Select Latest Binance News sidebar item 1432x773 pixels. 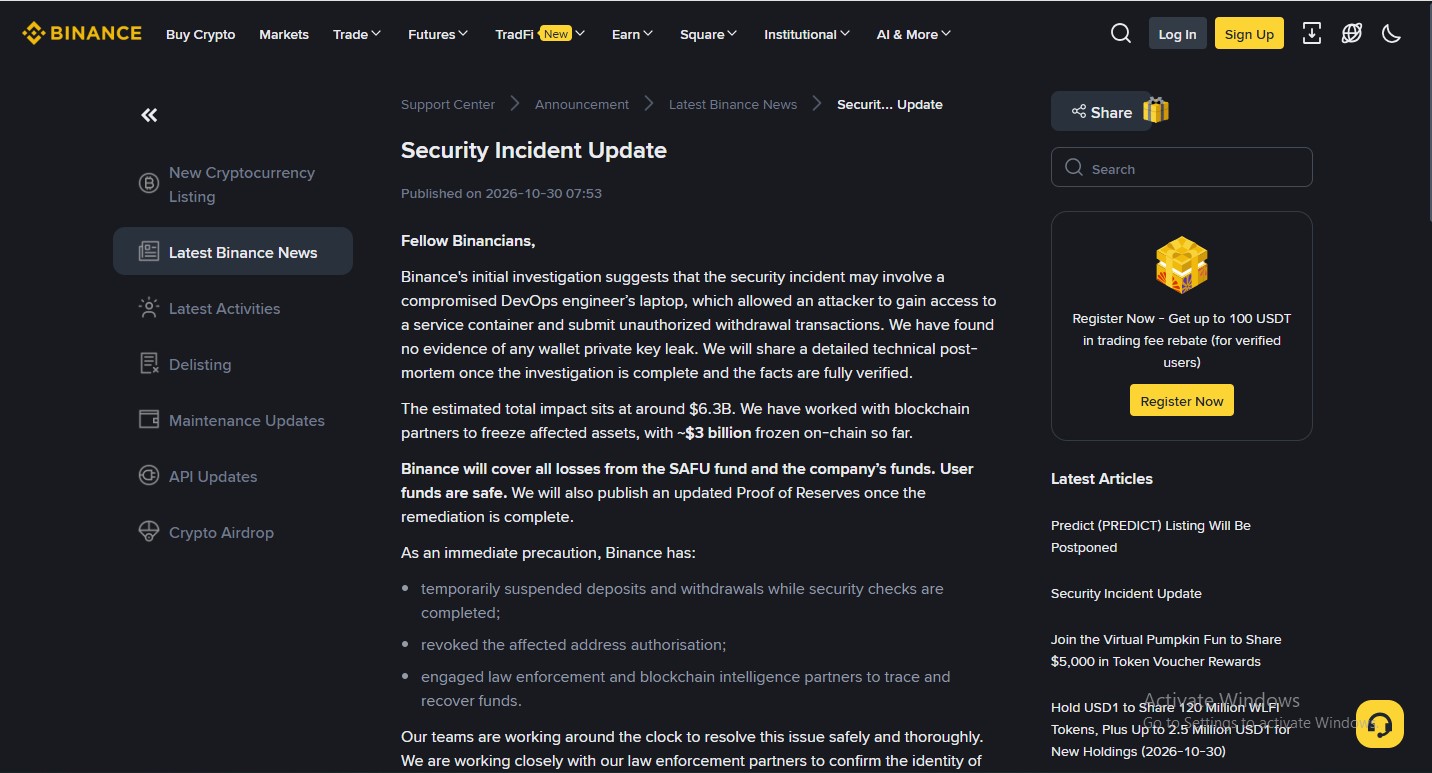(233, 251)
